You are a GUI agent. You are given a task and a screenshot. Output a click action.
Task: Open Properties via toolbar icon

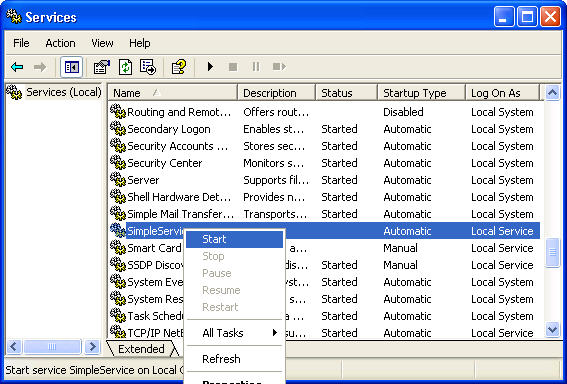point(102,67)
